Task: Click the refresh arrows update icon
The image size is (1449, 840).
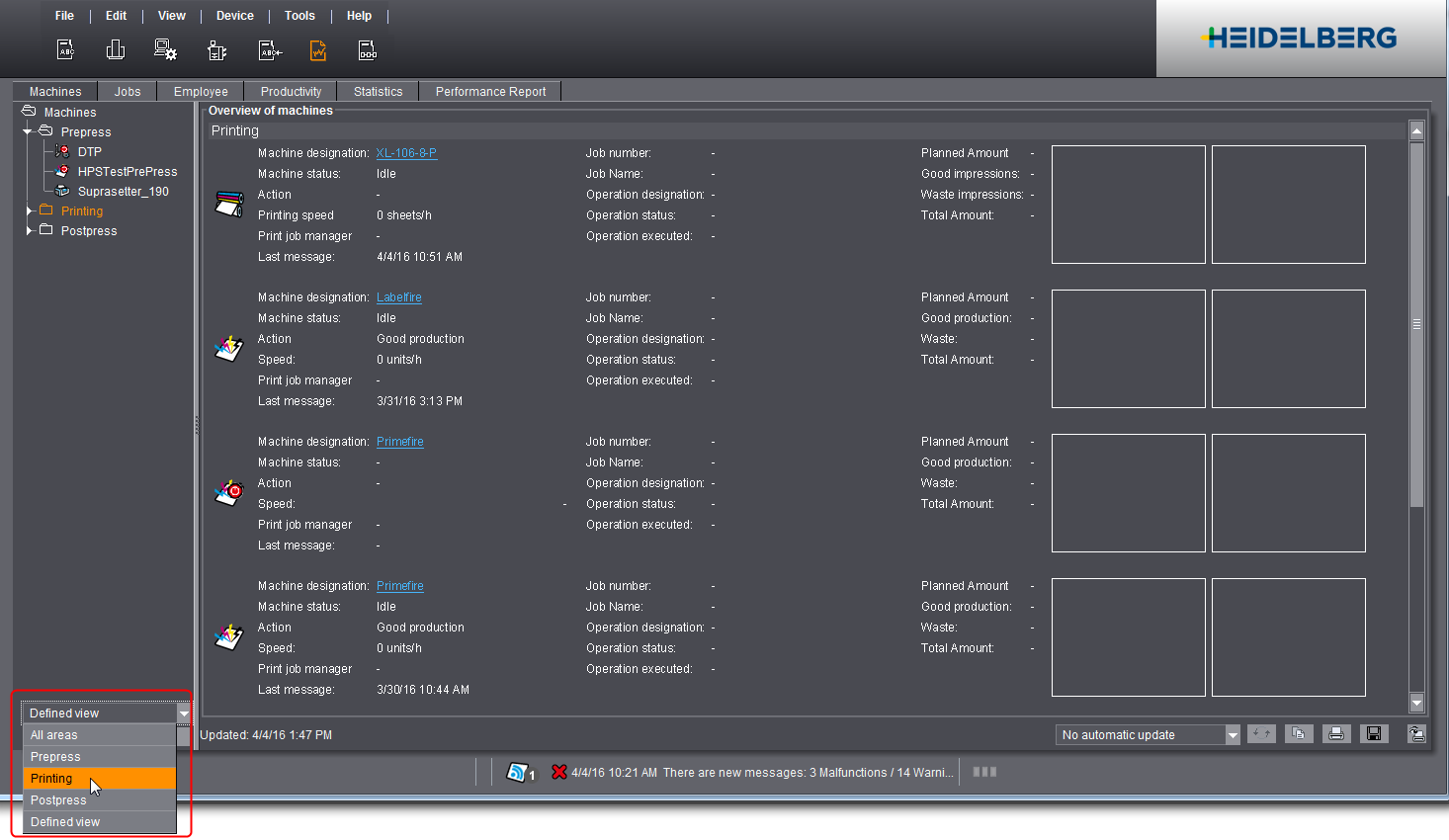Action: click(1261, 733)
